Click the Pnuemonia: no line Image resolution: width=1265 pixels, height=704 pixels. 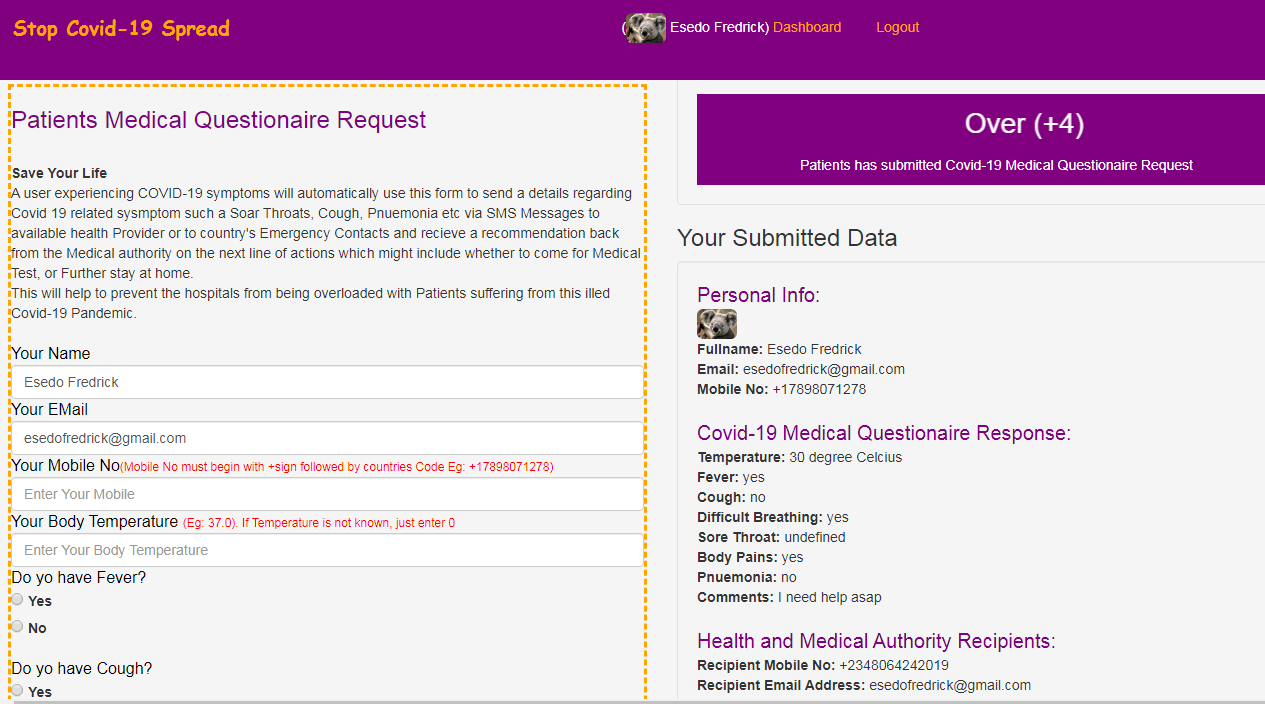(747, 577)
